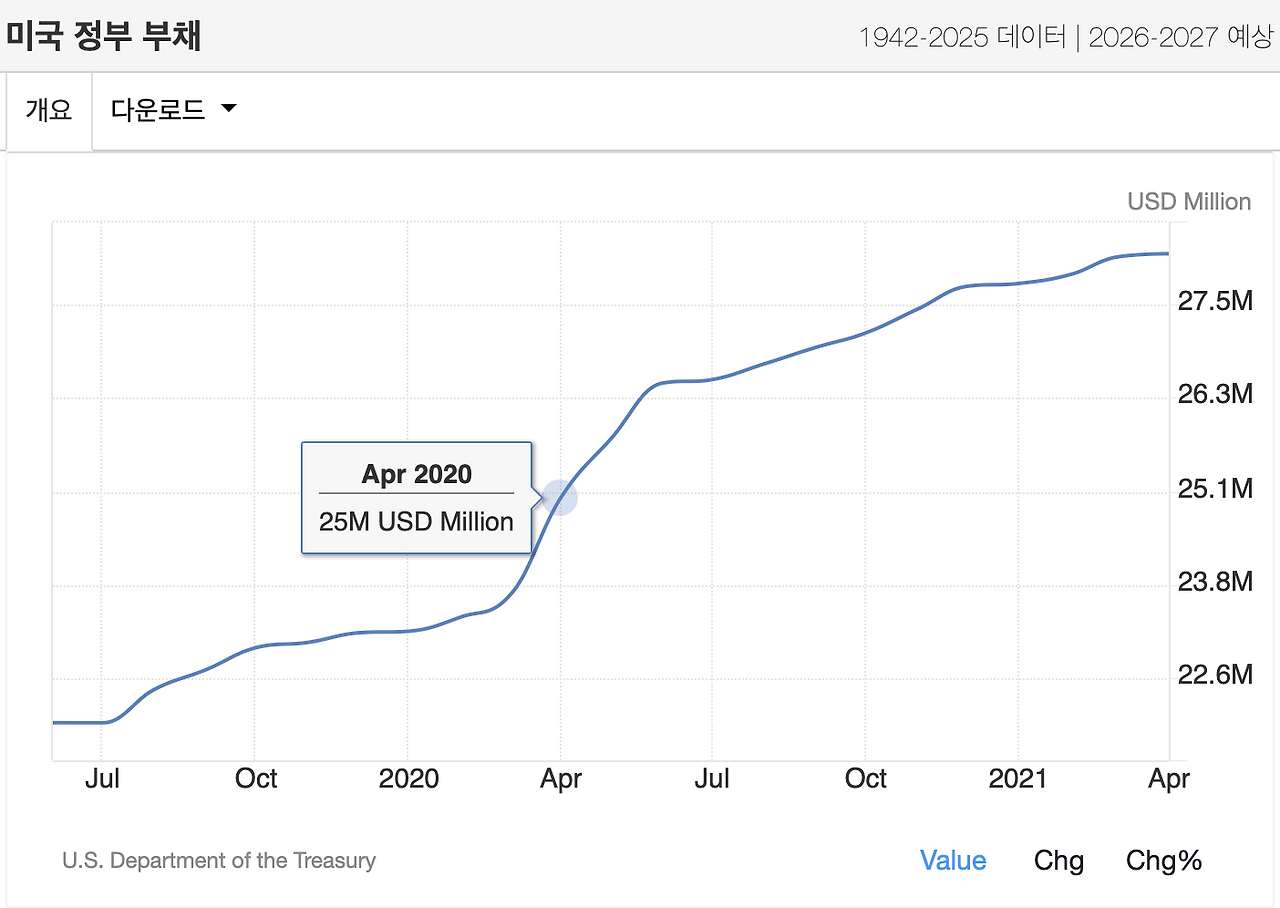Click the 22.6M value axis label
1280x908 pixels.
(1215, 676)
